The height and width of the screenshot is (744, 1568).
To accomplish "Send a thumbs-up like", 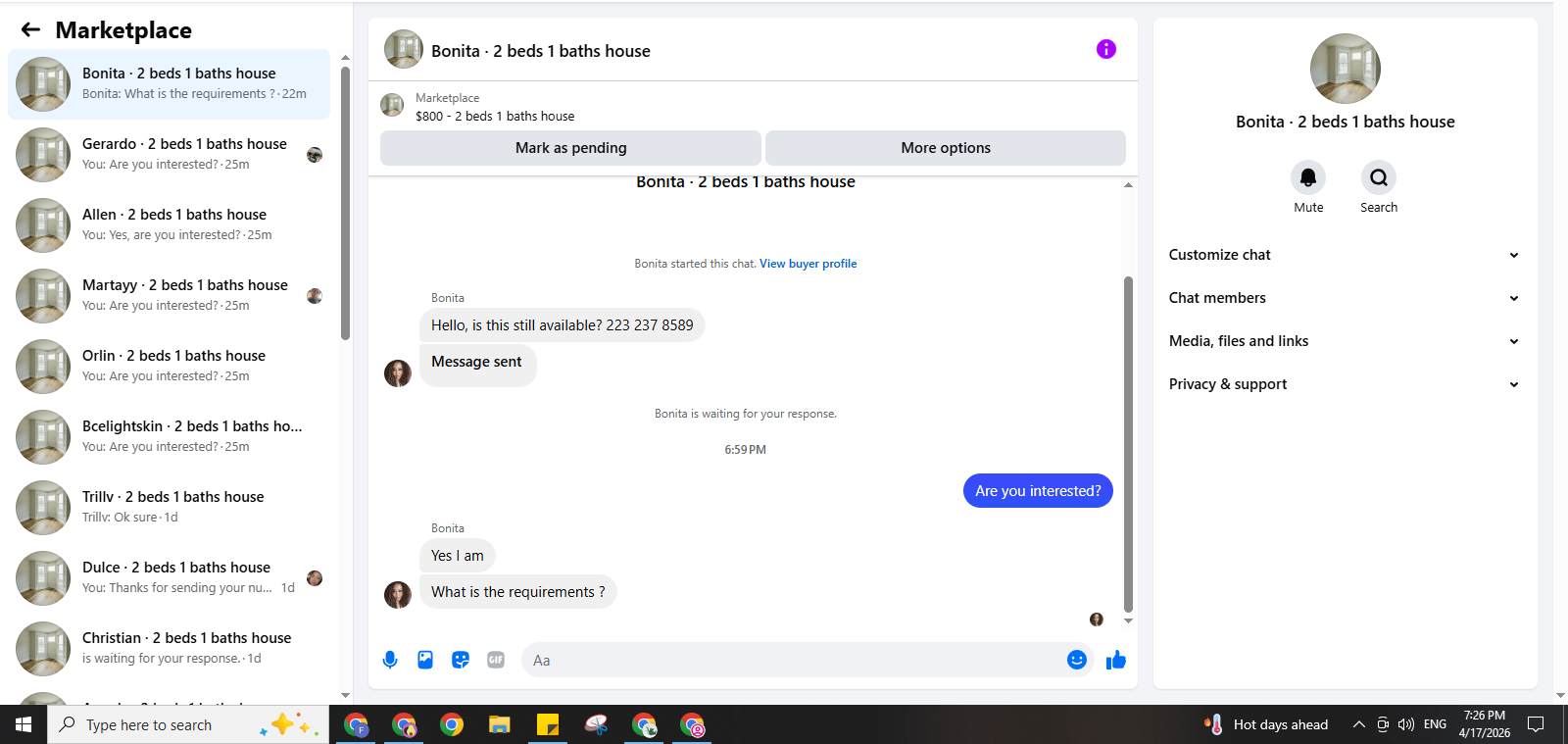I will 1115,660.
